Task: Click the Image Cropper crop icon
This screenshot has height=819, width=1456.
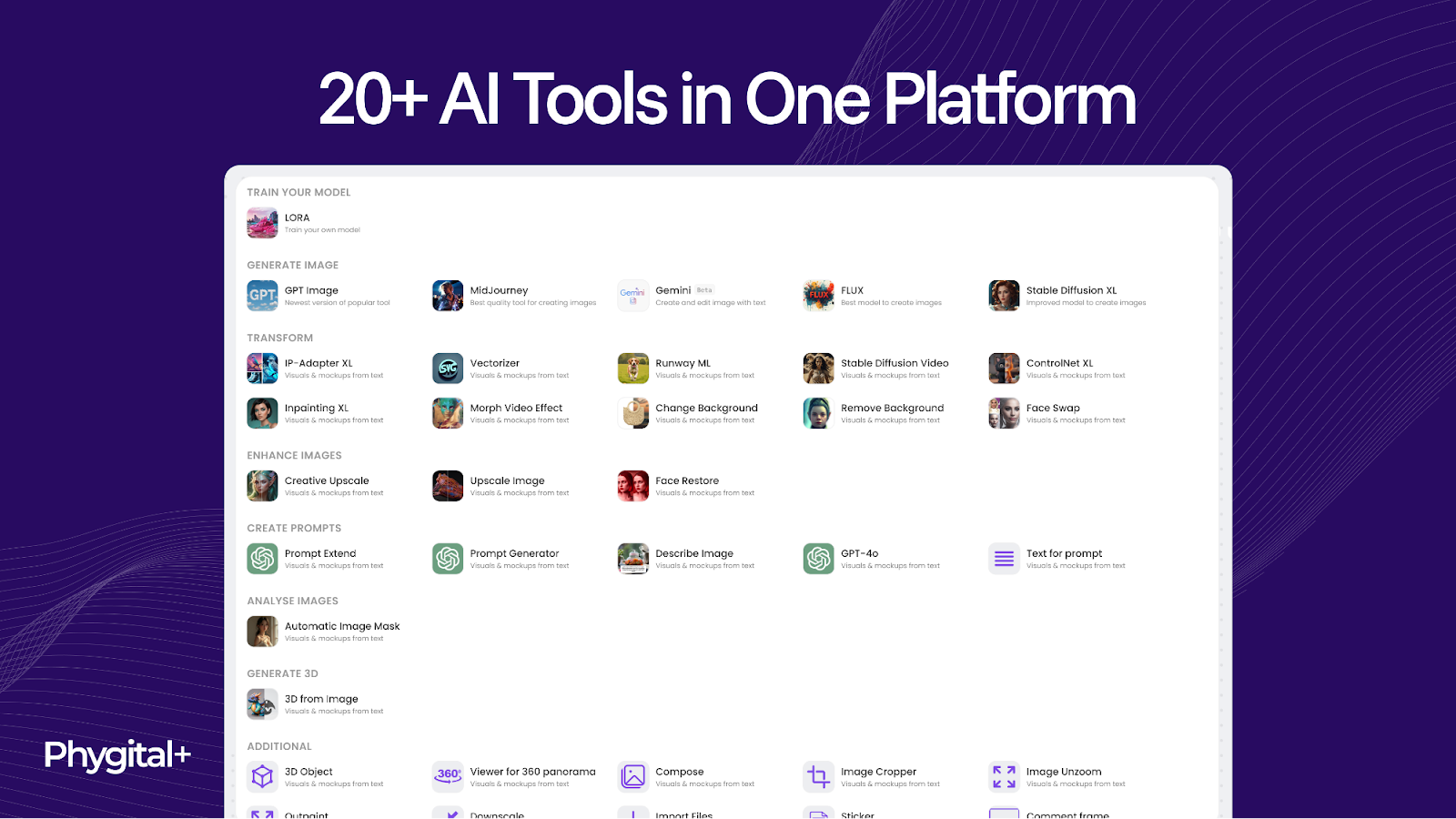Action: click(x=818, y=777)
